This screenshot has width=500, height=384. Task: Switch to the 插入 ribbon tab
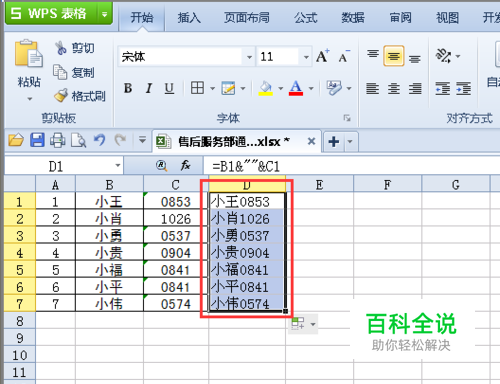point(189,17)
